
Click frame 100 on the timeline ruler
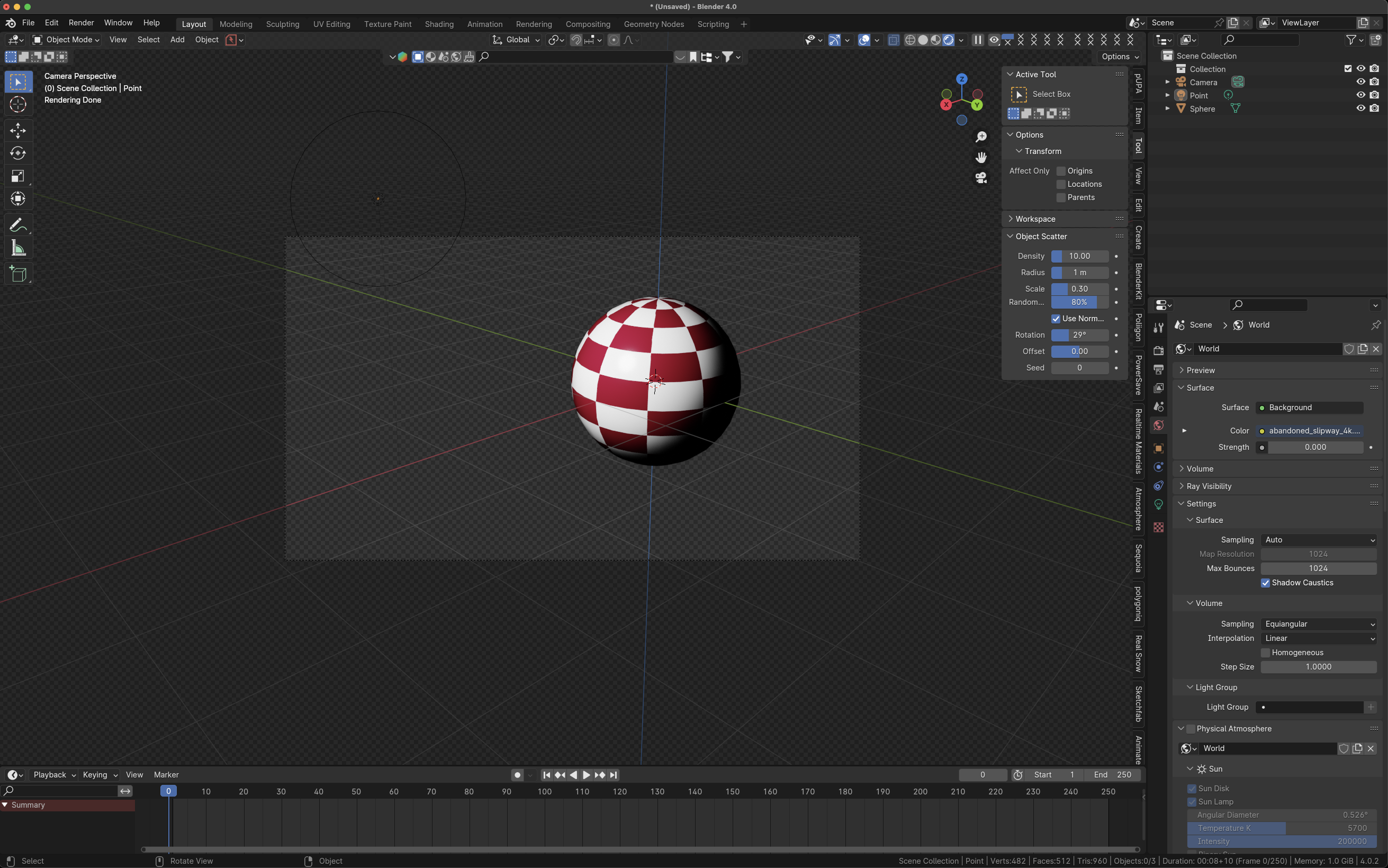click(544, 792)
